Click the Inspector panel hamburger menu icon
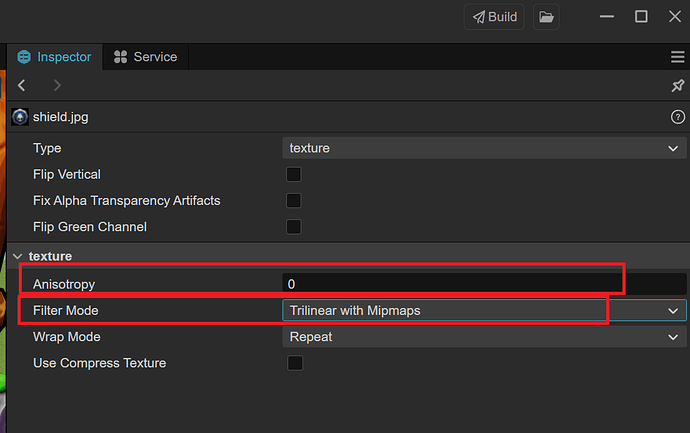The image size is (690, 433). point(677,57)
